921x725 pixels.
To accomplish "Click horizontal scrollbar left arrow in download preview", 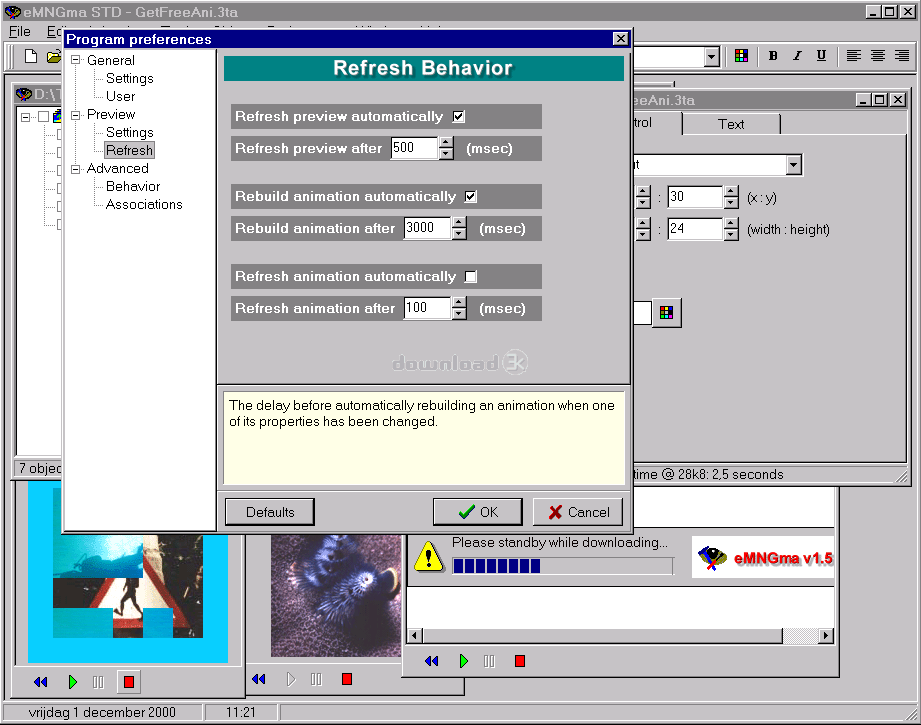I will pos(415,636).
